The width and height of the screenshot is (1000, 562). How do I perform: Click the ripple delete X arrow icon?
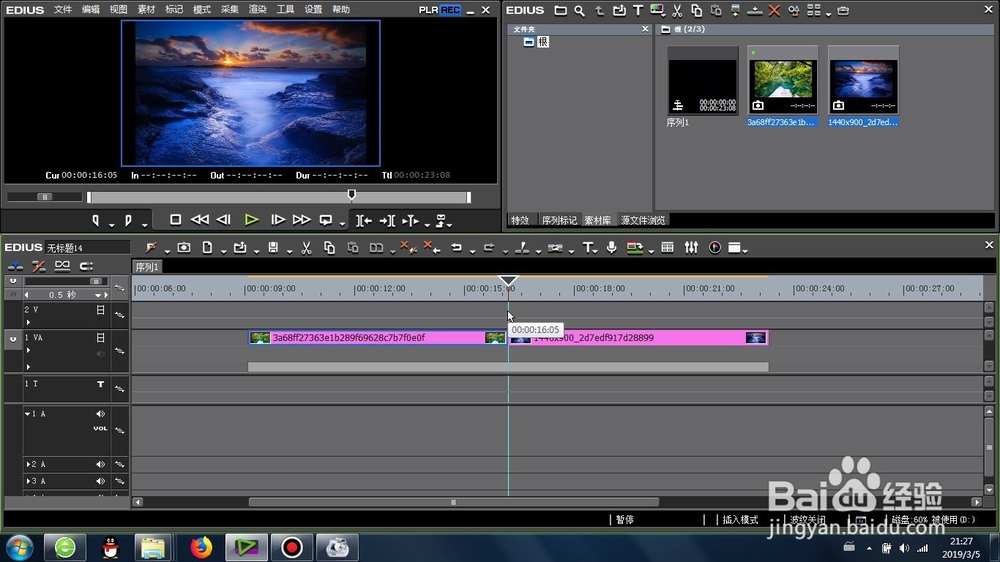pos(432,248)
